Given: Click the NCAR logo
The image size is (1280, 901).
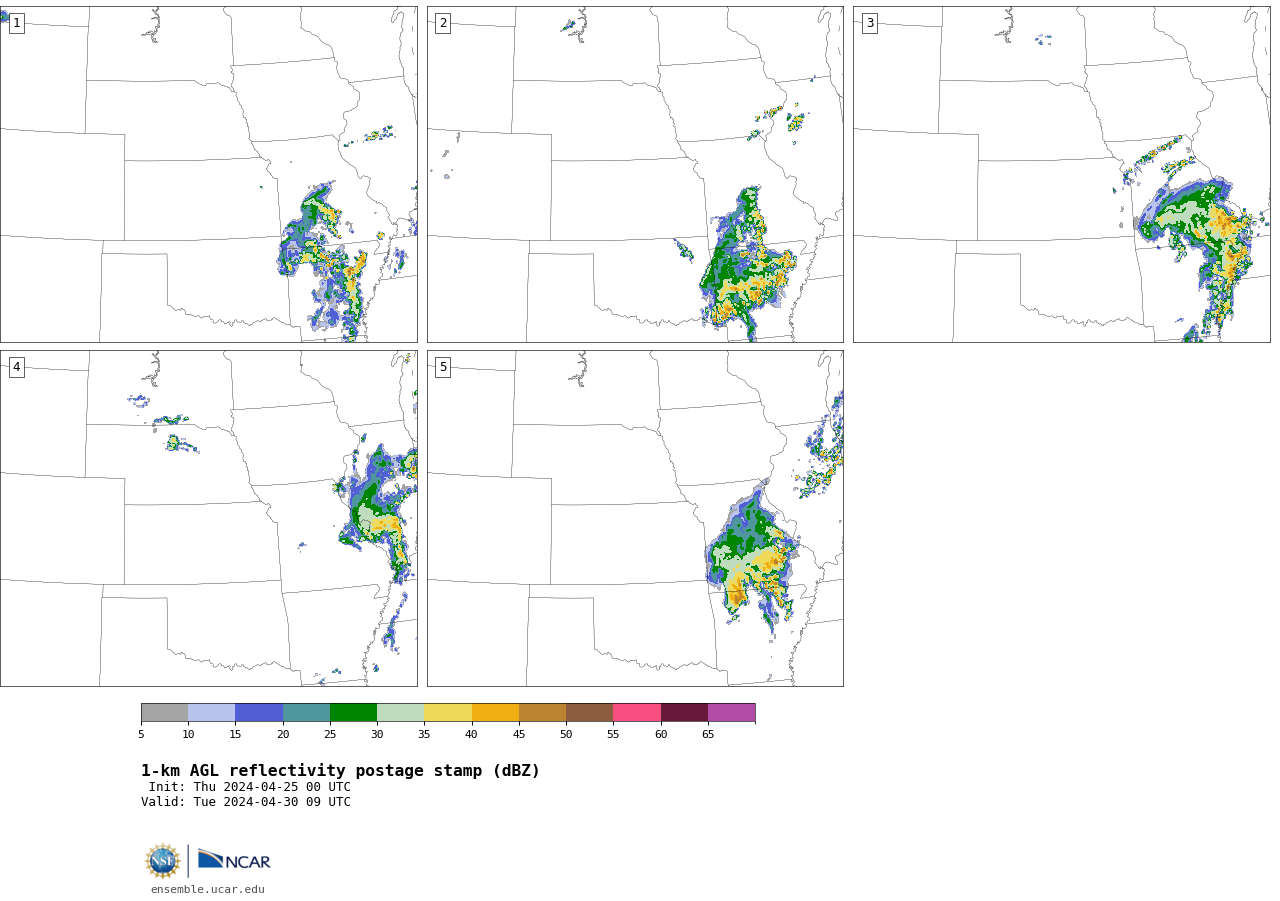Looking at the screenshot, I should 234,860.
